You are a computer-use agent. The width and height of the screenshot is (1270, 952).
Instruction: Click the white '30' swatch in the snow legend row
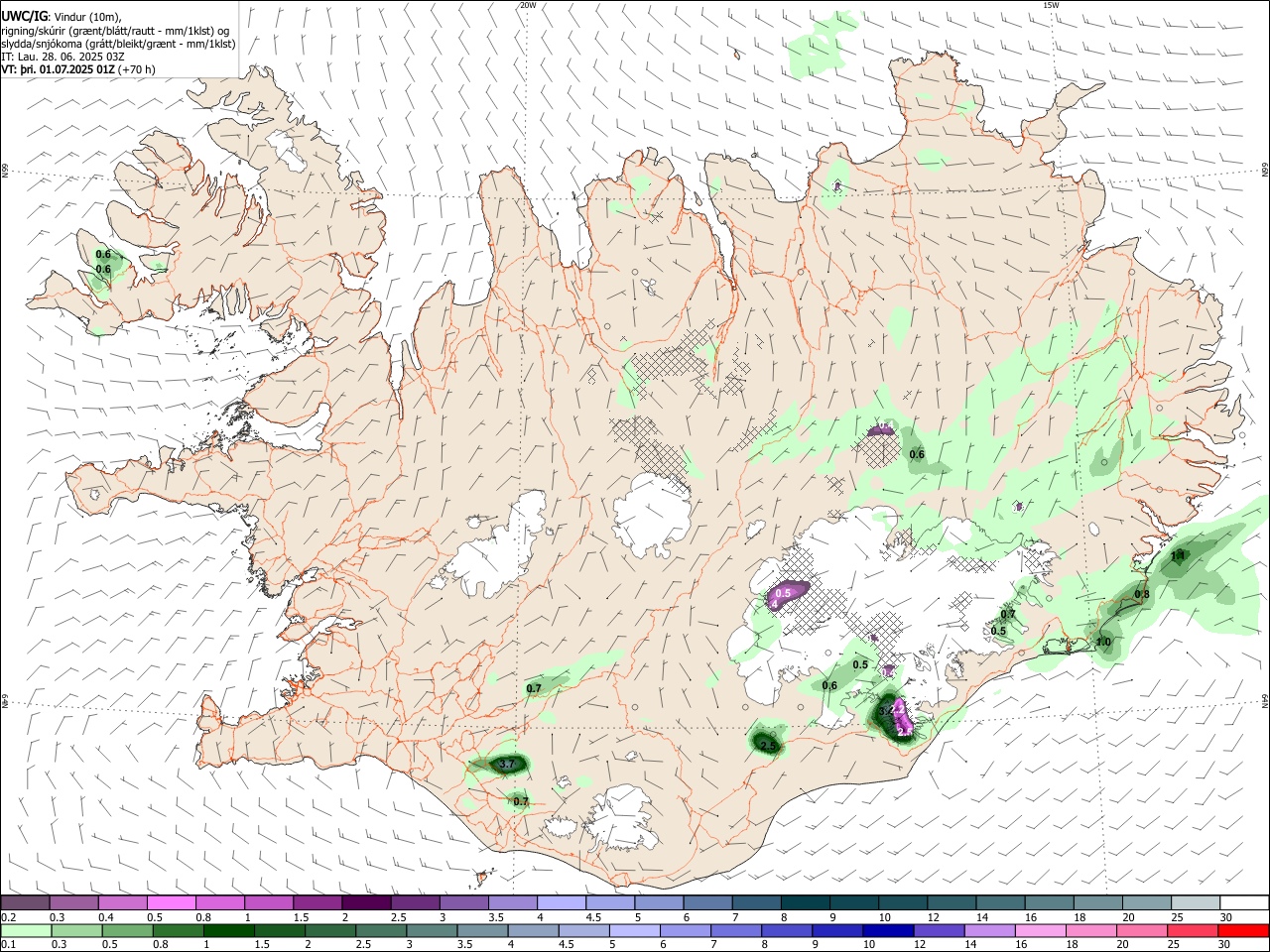tap(1244, 902)
